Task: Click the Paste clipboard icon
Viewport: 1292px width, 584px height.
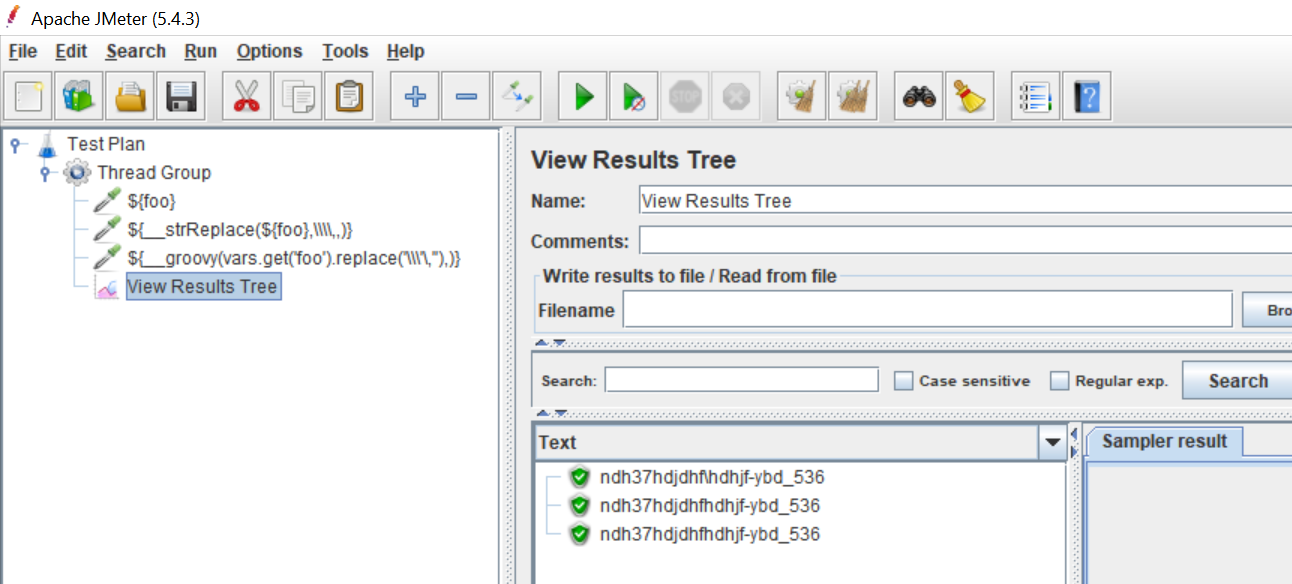Action: (348, 97)
